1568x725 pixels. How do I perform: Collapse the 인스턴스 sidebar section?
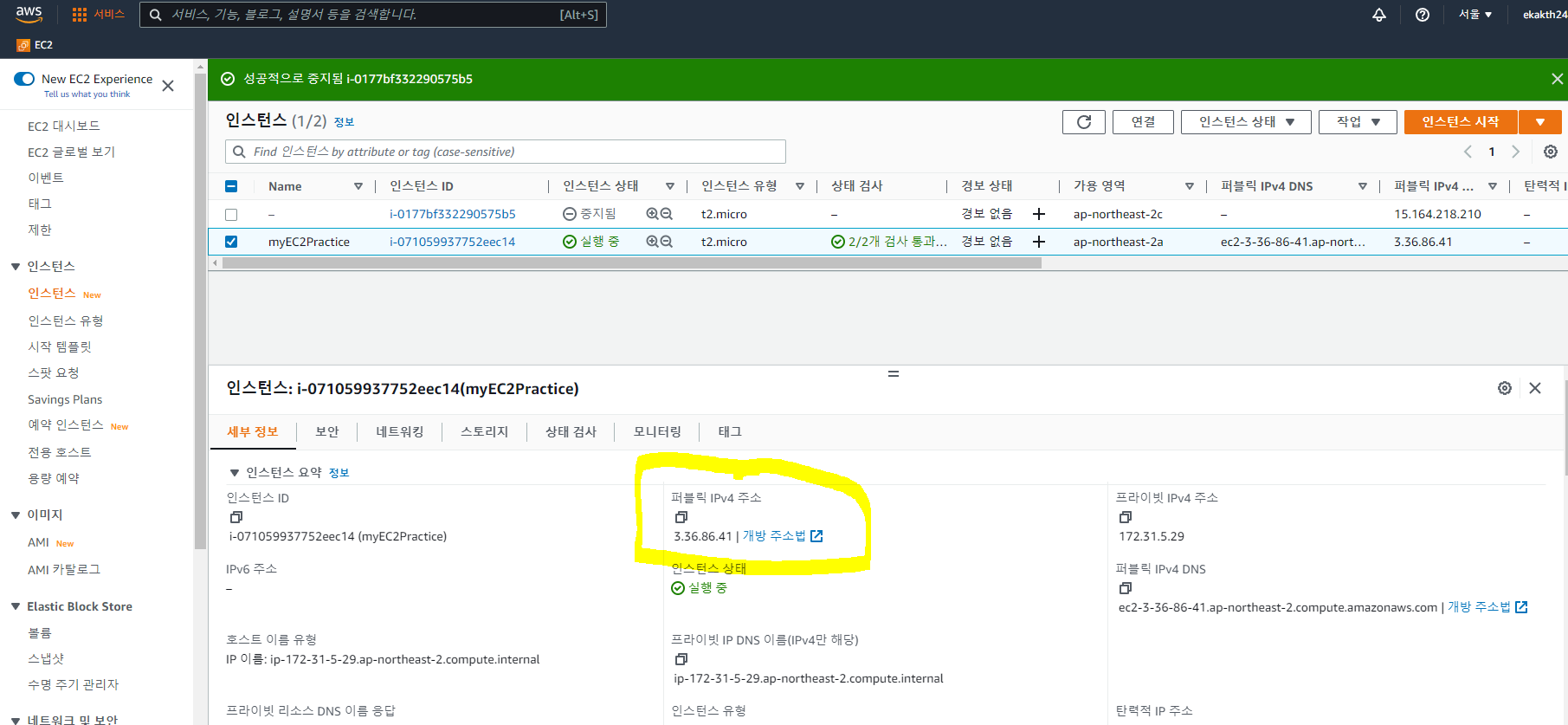pos(16,267)
